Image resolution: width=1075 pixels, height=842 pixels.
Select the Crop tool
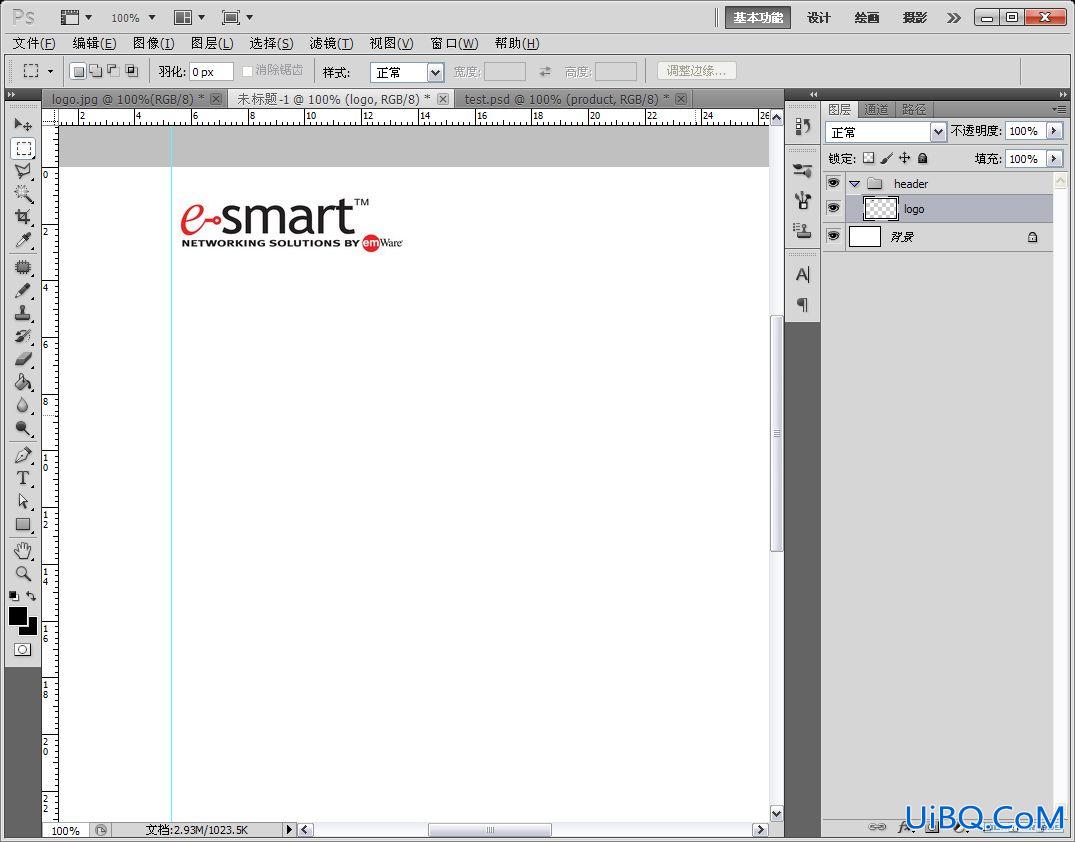[23, 217]
